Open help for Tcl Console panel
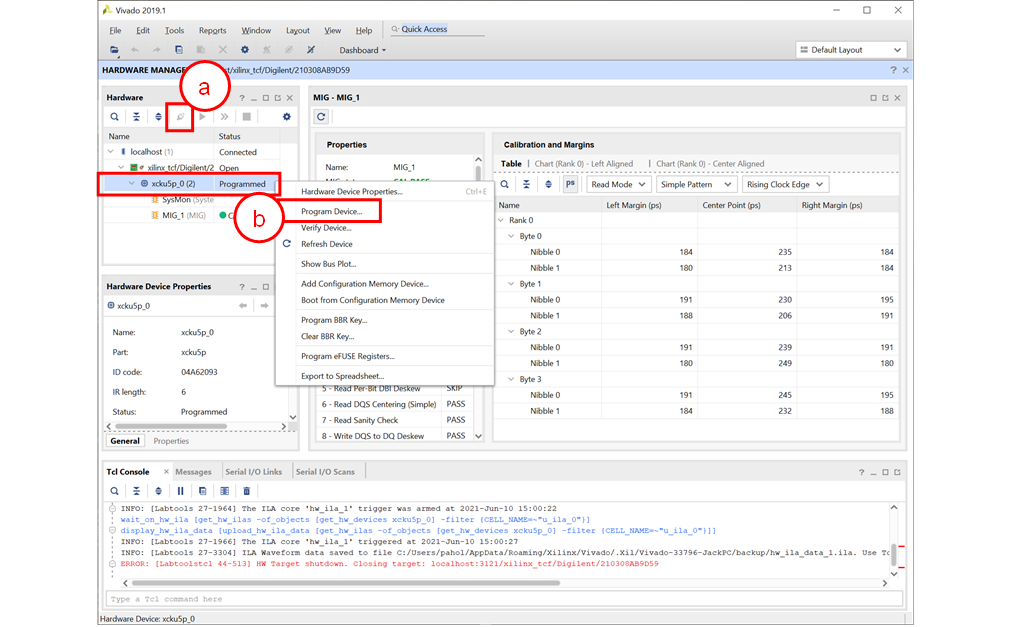This screenshot has height=627, width=1015. click(862, 472)
